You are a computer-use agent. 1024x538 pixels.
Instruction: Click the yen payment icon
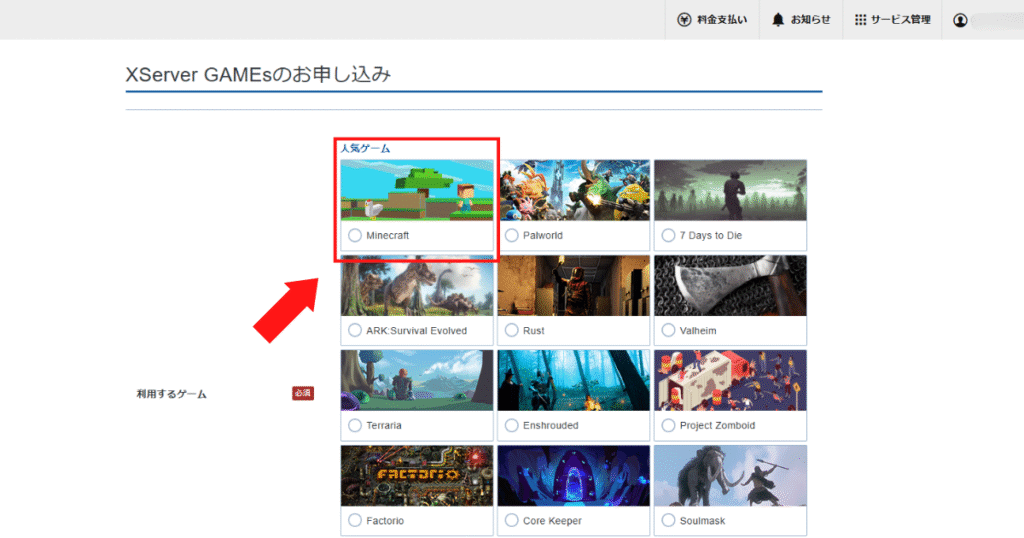point(684,20)
